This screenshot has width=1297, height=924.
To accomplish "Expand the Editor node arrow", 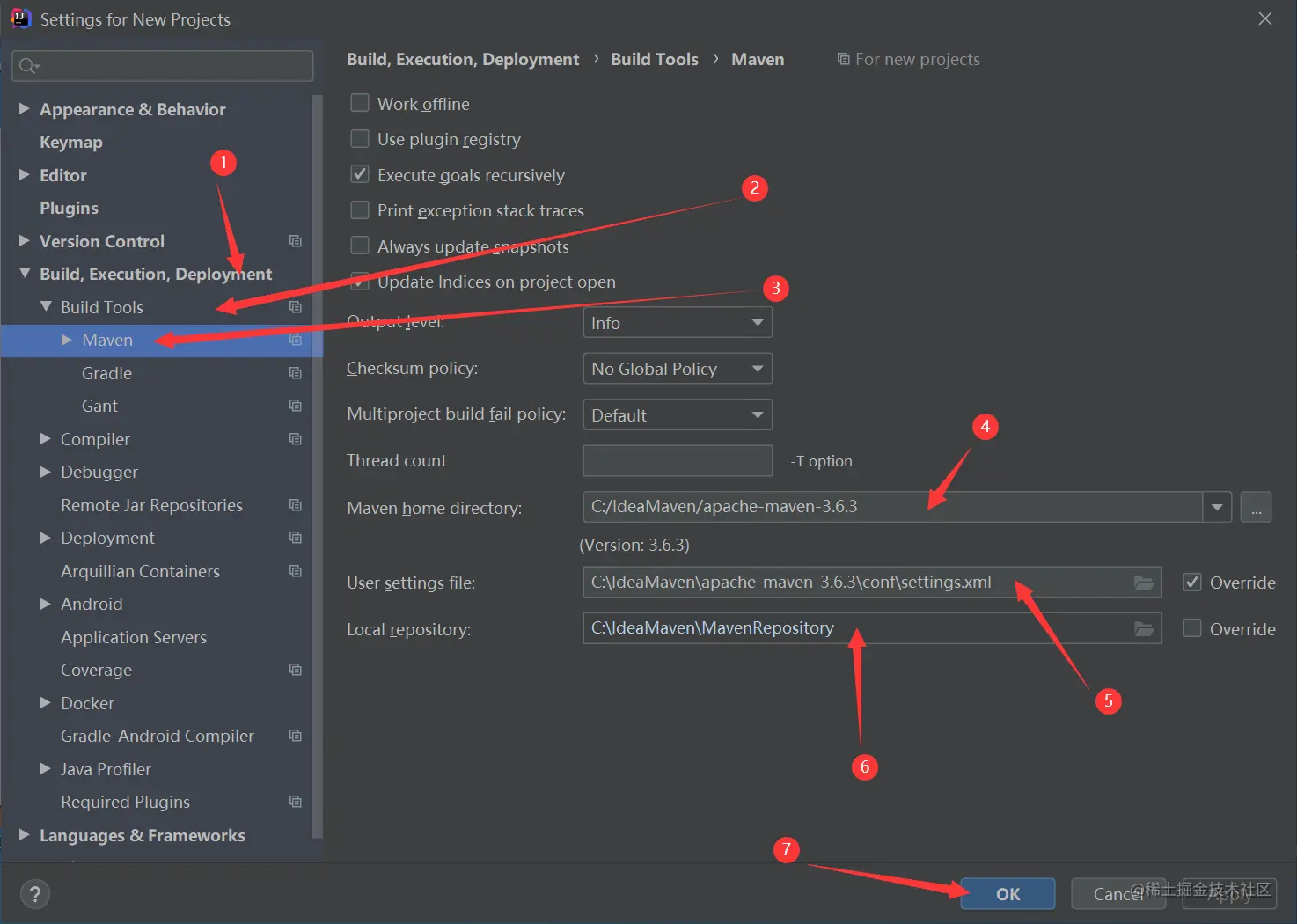I will 25,174.
